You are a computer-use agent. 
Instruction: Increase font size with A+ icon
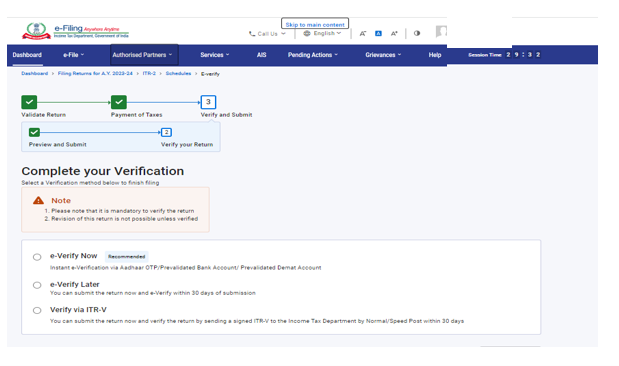394,34
